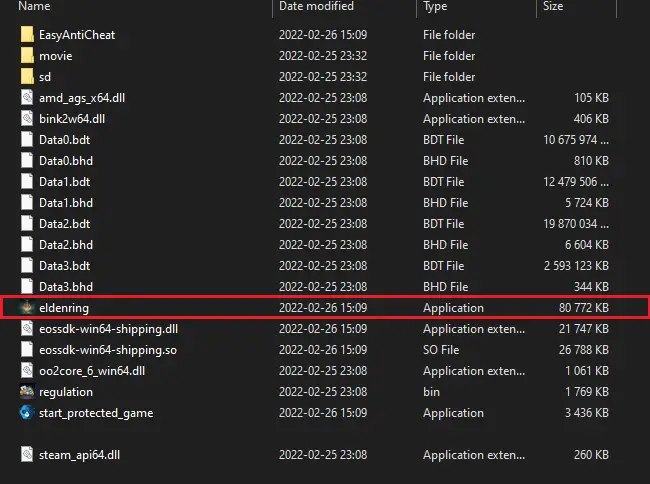Click the 3 436 KB size value
This screenshot has height=484, width=650.
pos(587,413)
